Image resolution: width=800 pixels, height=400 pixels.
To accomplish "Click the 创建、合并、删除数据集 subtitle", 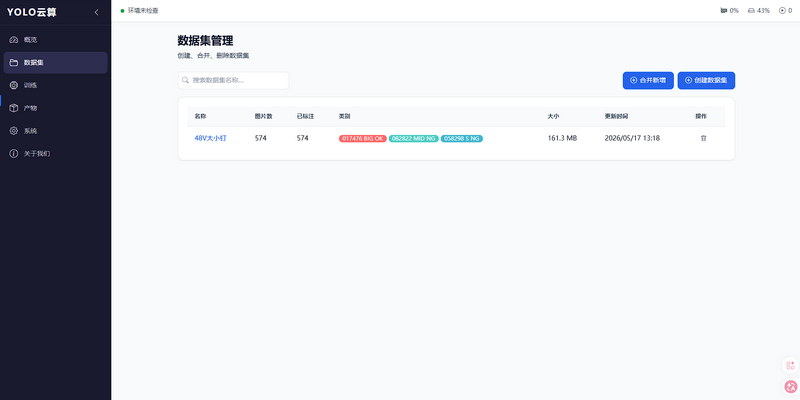I will (213, 56).
